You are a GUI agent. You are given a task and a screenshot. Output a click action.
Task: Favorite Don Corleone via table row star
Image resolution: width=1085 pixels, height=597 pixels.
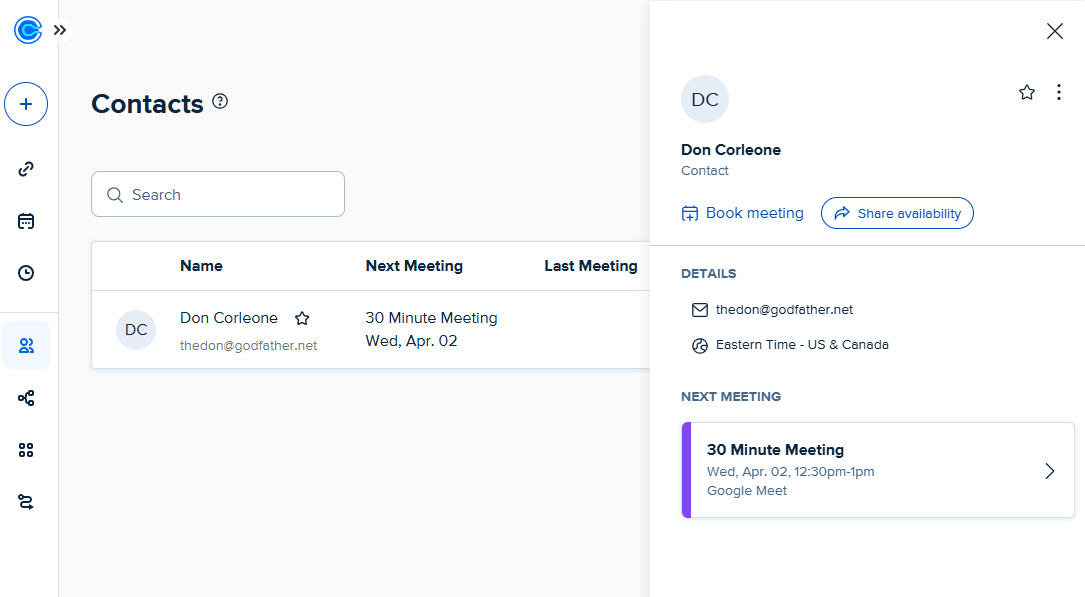302,318
